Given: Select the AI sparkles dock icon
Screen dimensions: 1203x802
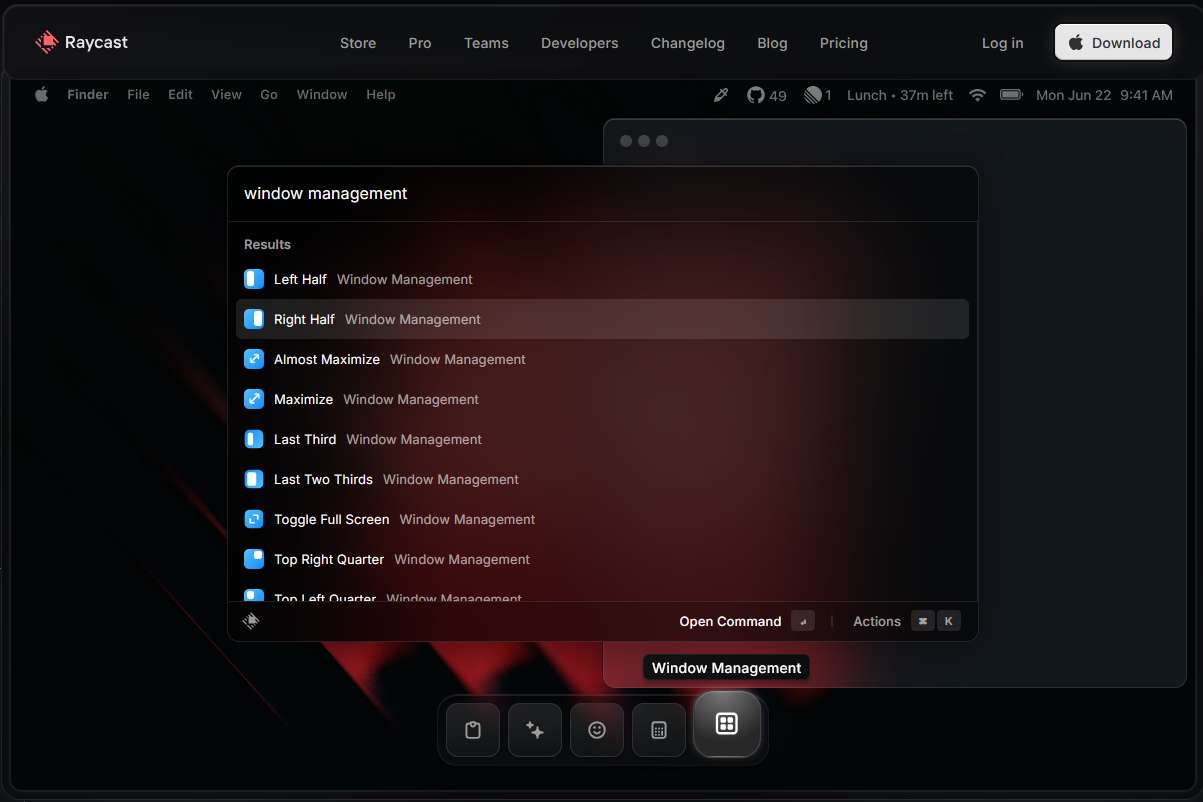Looking at the screenshot, I should [535, 730].
